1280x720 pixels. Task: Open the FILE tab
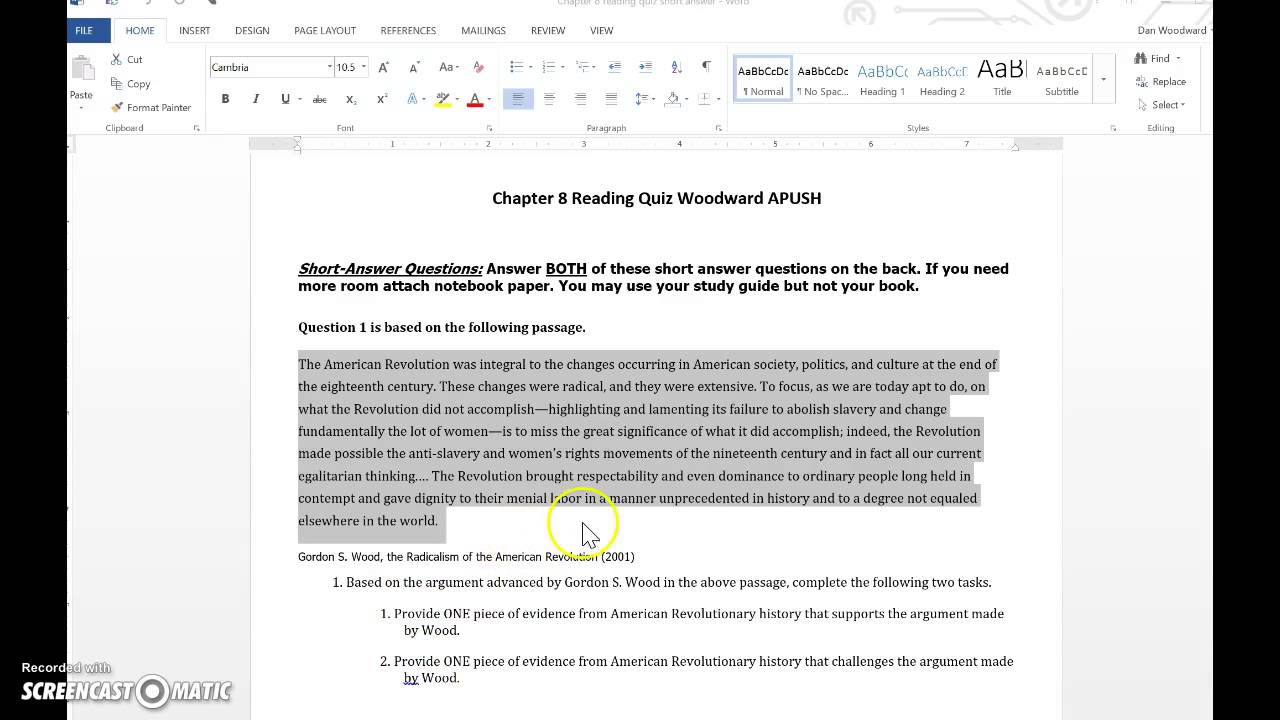[84, 30]
